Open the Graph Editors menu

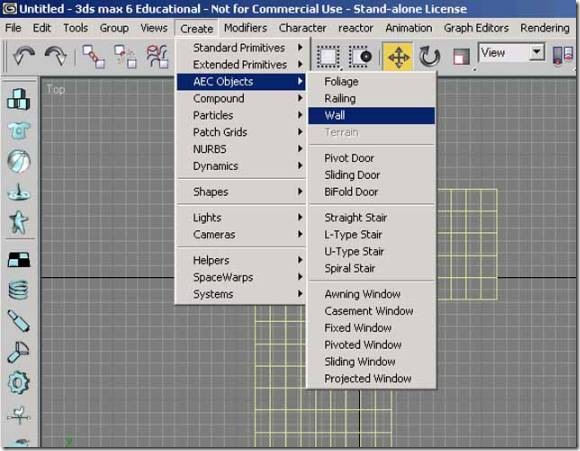click(x=476, y=28)
